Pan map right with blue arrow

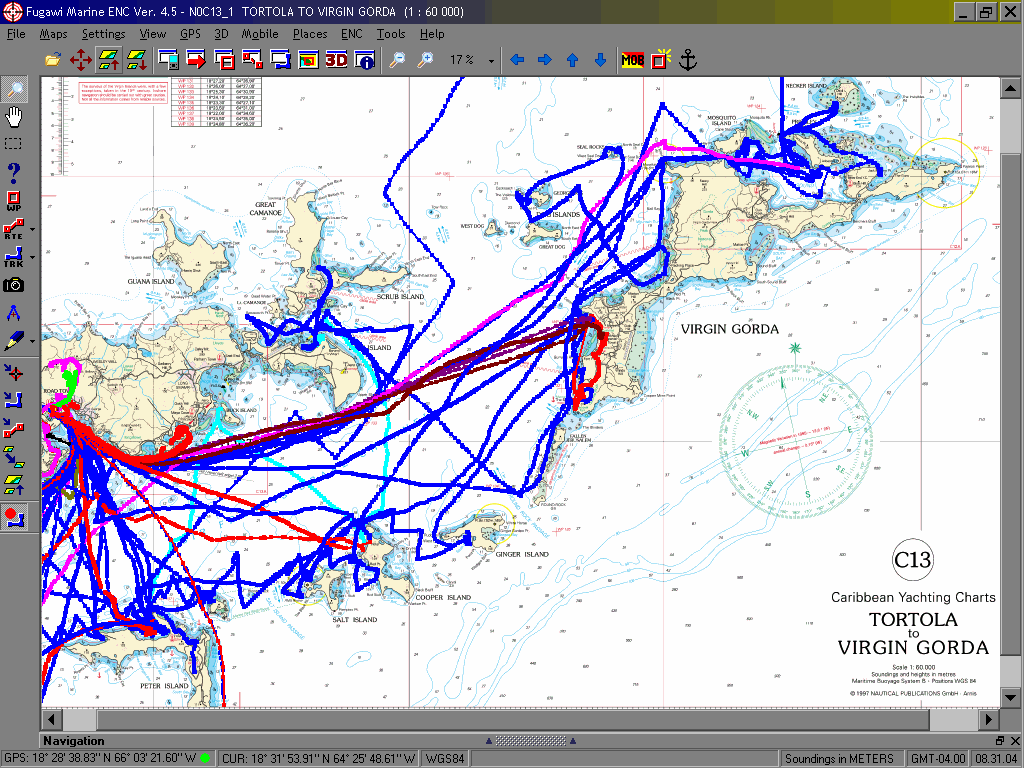[x=545, y=60]
